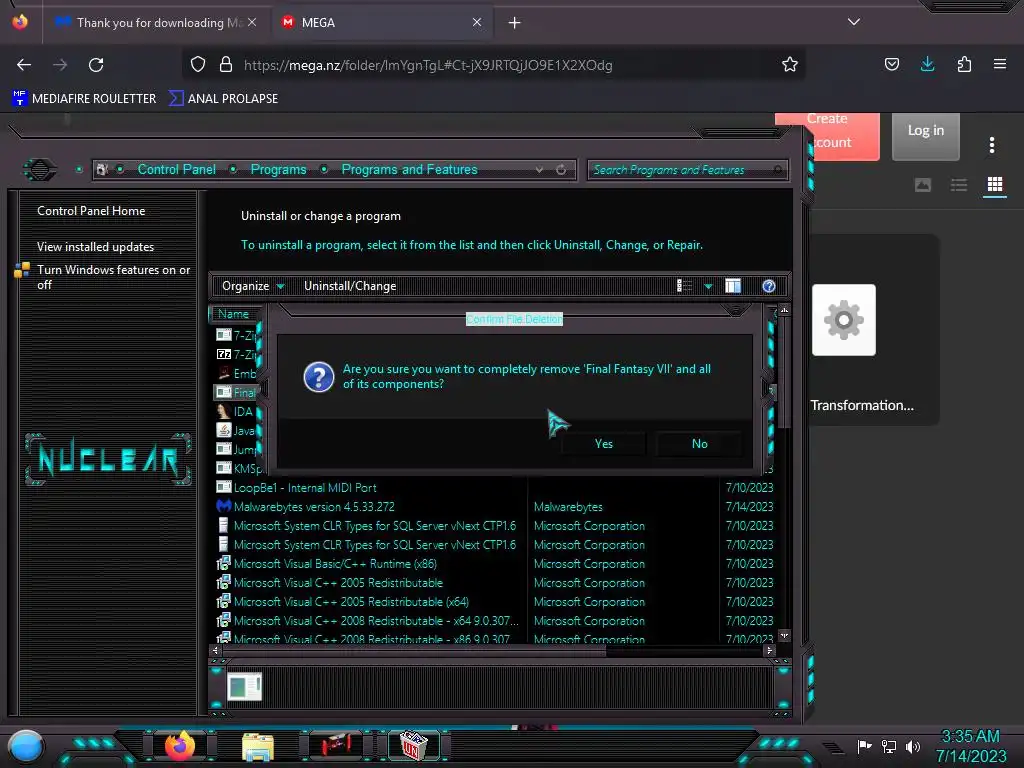The height and width of the screenshot is (768, 1024).
Task: Open the ANAL PROLAPSE bookmark
Action: click(223, 99)
